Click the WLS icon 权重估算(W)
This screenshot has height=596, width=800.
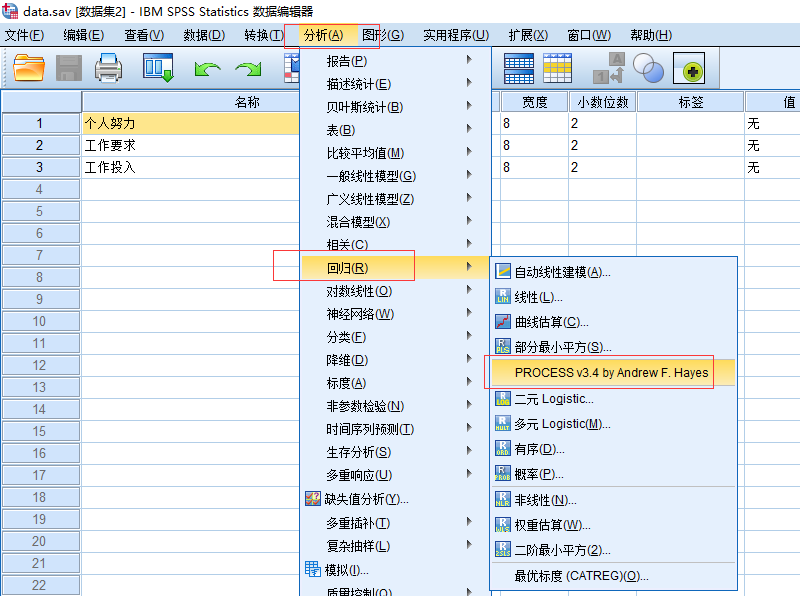tap(503, 525)
